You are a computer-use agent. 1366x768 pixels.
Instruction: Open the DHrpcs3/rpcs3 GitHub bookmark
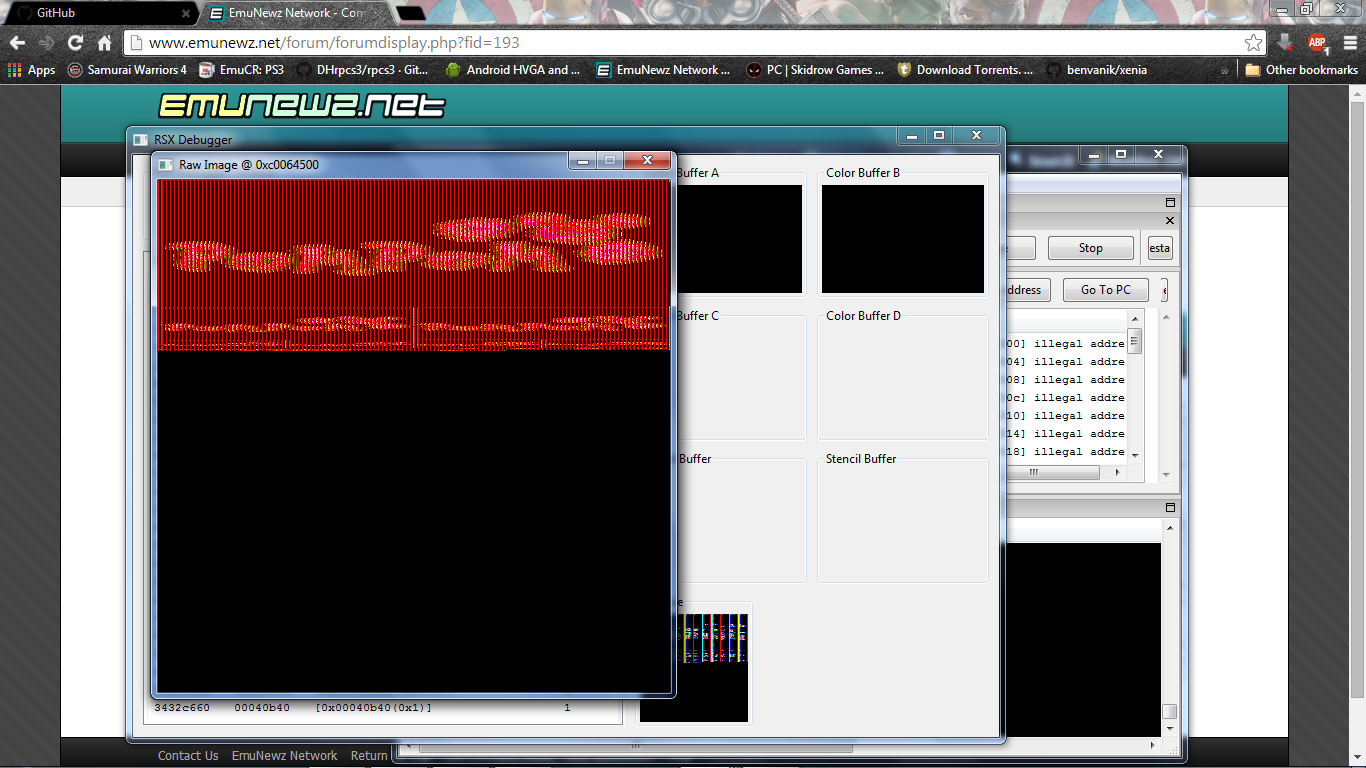tap(362, 70)
